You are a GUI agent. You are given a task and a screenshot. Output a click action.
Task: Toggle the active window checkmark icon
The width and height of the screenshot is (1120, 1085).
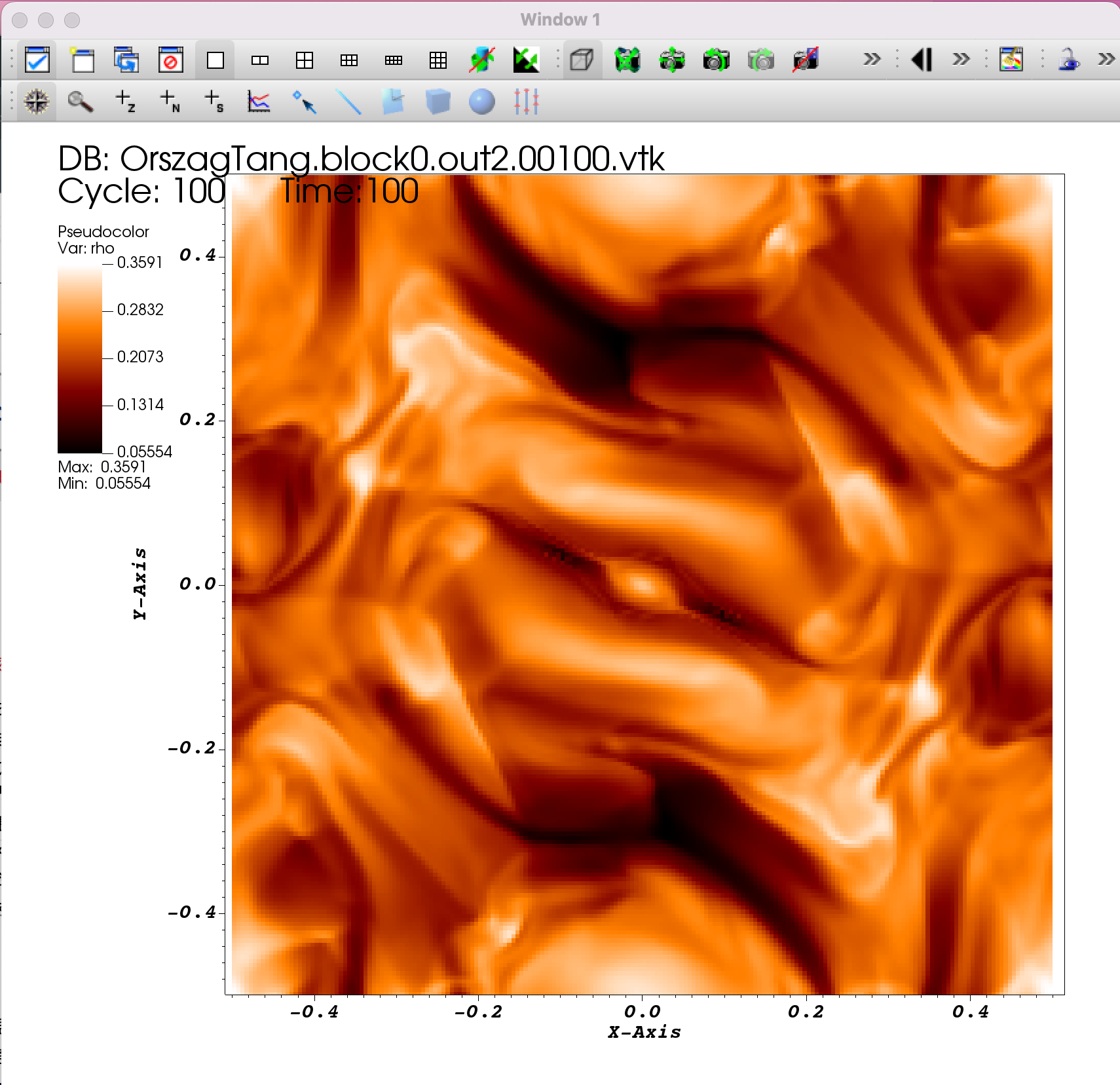click(37, 60)
